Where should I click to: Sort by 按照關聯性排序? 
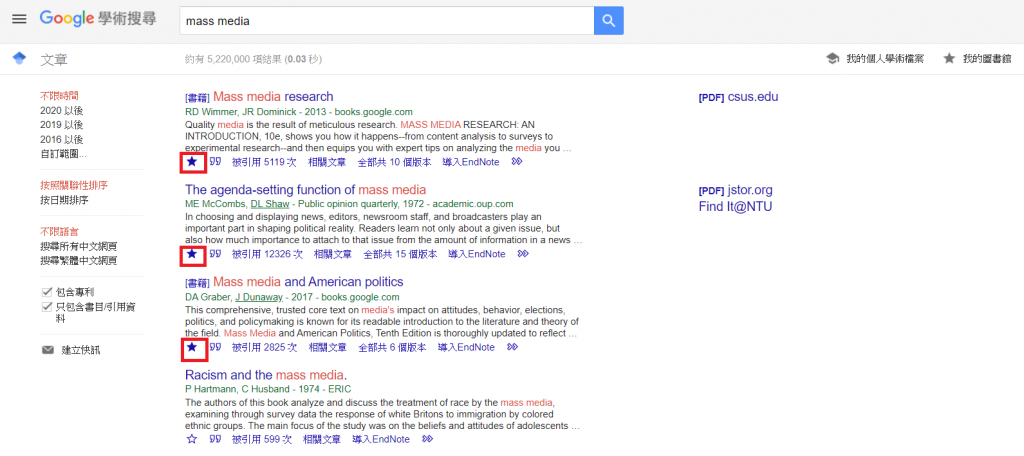tap(74, 186)
